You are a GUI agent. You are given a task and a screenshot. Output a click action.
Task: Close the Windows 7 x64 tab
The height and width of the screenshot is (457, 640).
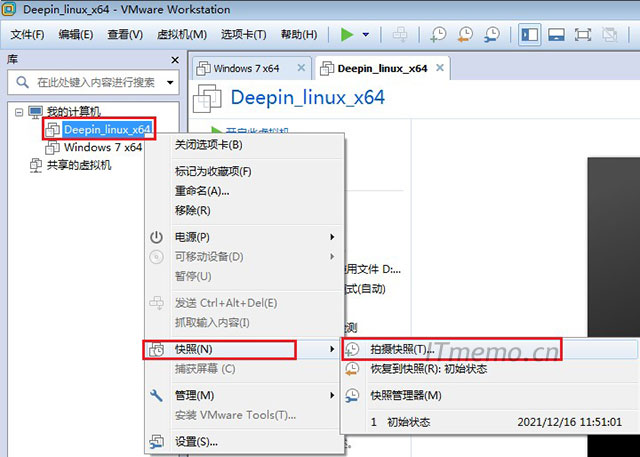click(301, 68)
